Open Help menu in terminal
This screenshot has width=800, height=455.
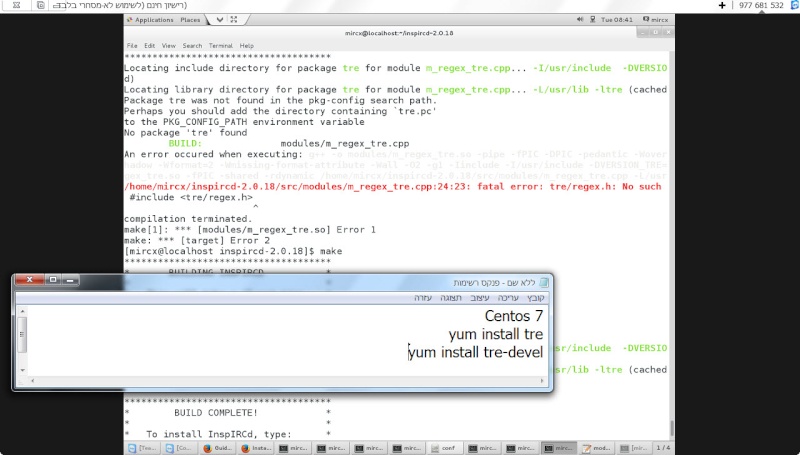click(x=246, y=45)
